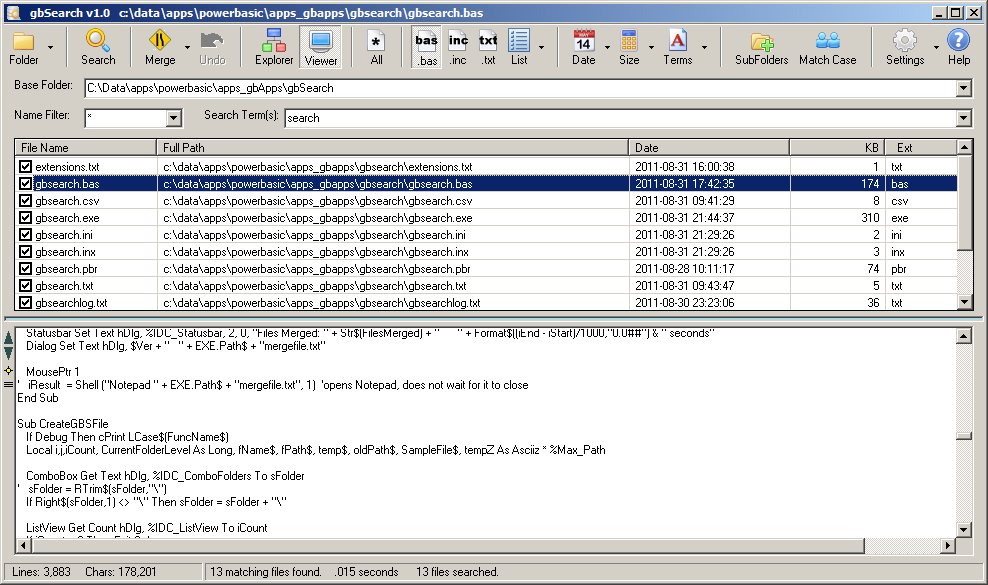Click the Date calendar icon
Viewport: 988px width, 585px height.
click(x=583, y=41)
